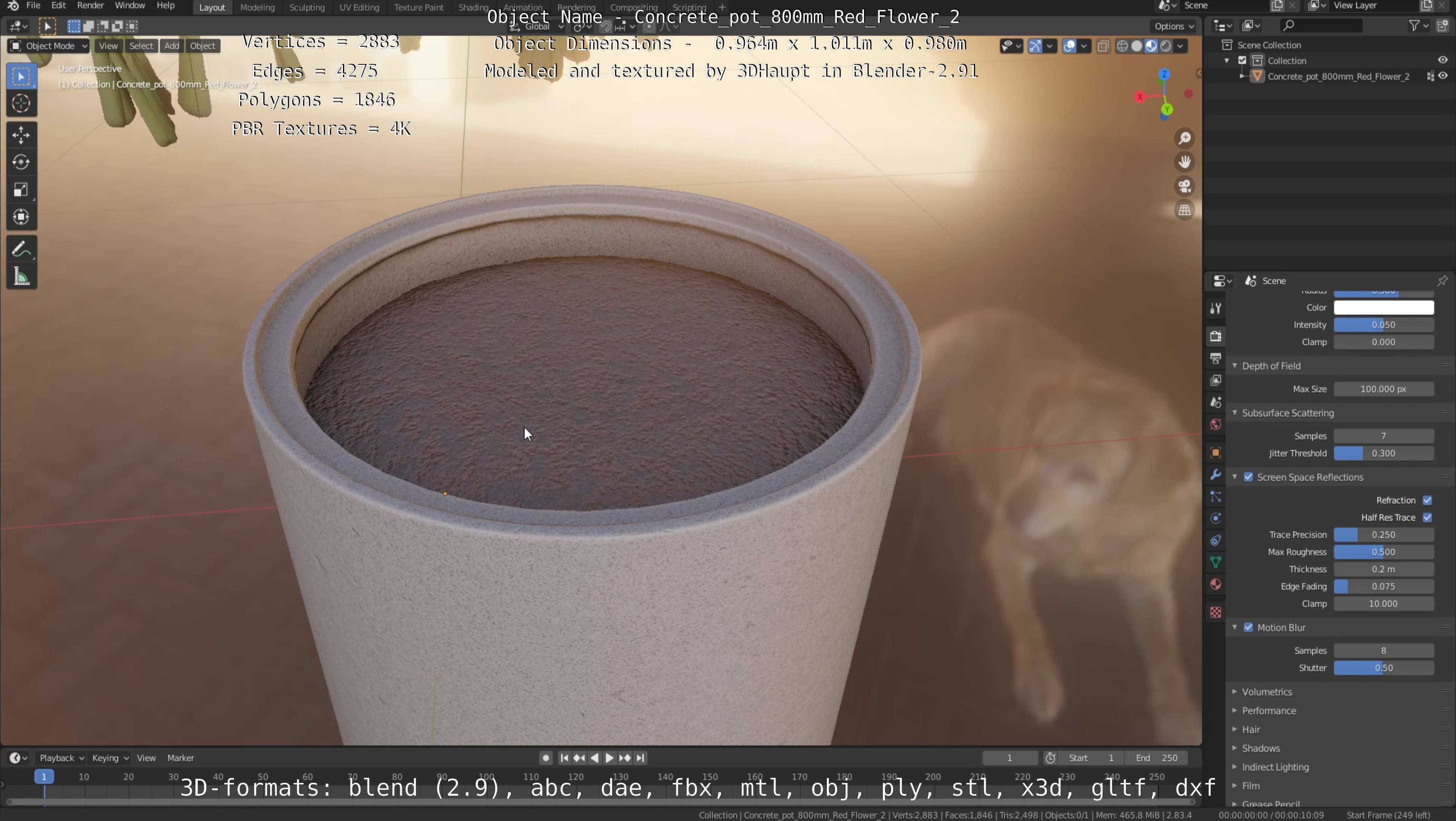The image size is (1456, 821).
Task: Click the zoom view magnifier icon
Action: coord(1185,138)
